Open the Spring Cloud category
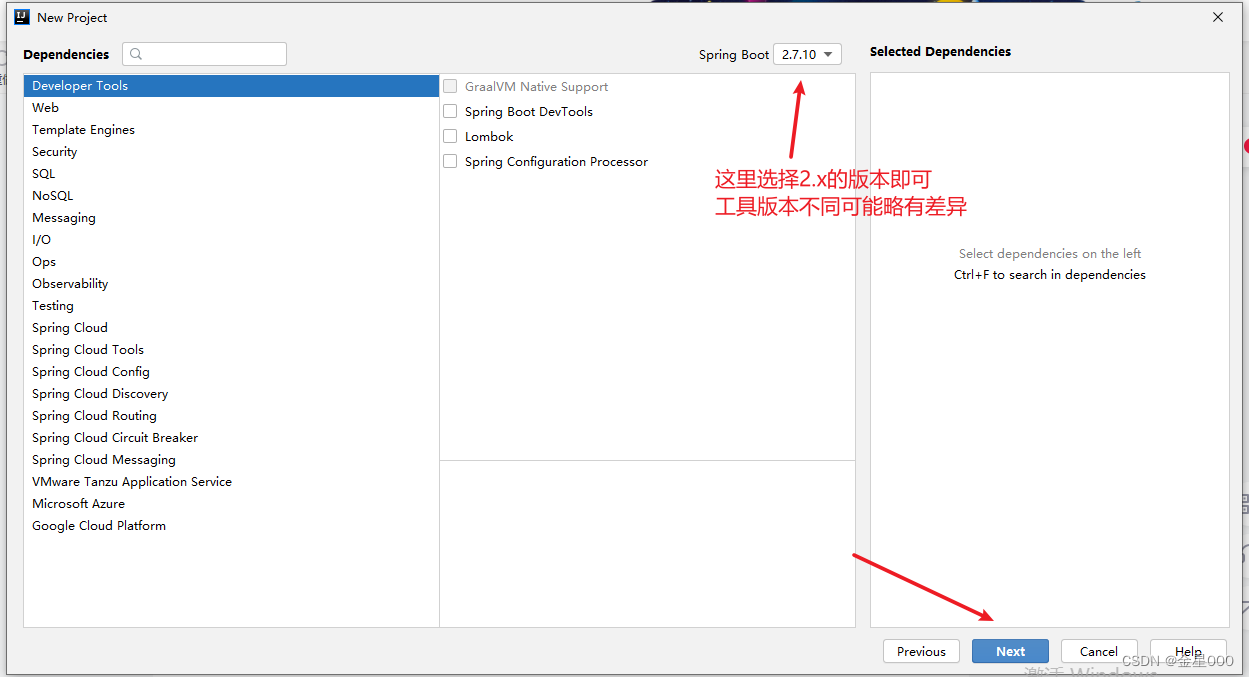 click(69, 327)
